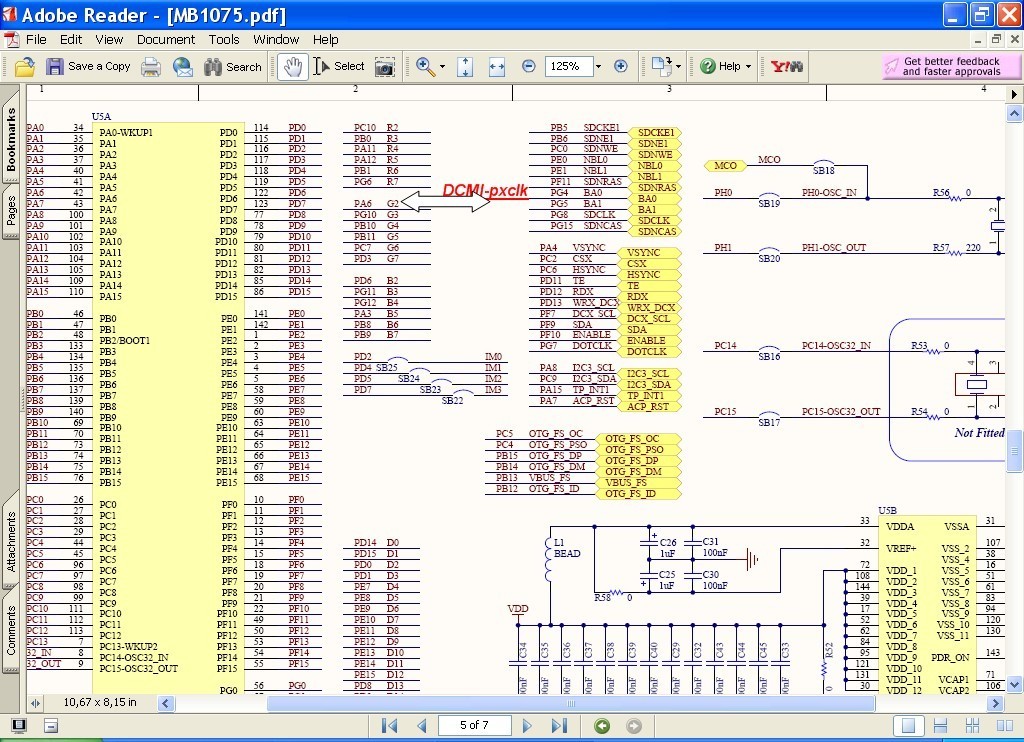
Task: Email the PDF via envelope globe icon
Action: pyautogui.click(x=183, y=67)
